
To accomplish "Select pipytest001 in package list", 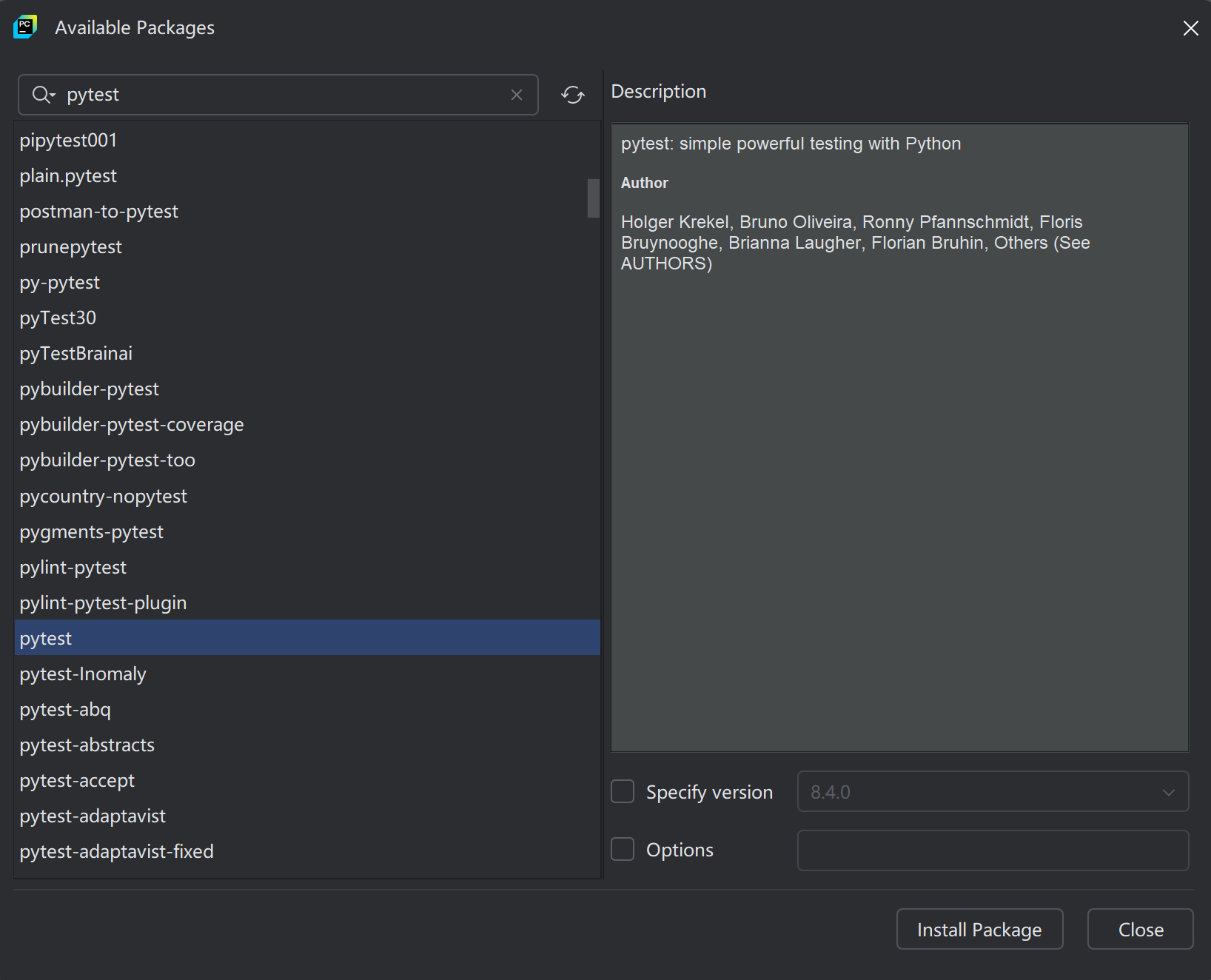I will [307, 140].
